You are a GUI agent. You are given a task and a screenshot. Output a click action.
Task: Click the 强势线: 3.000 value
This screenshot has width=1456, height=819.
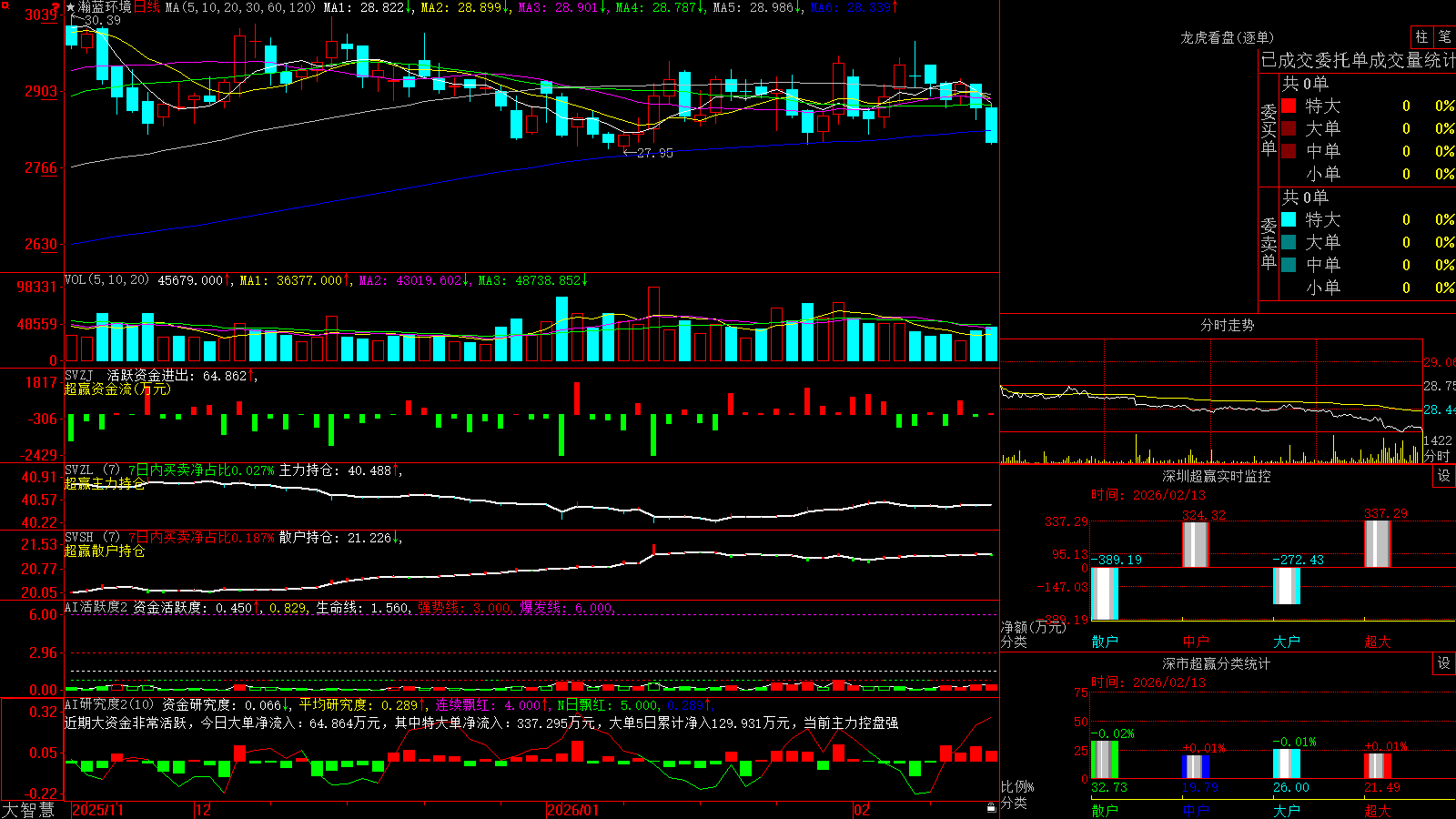[464, 608]
